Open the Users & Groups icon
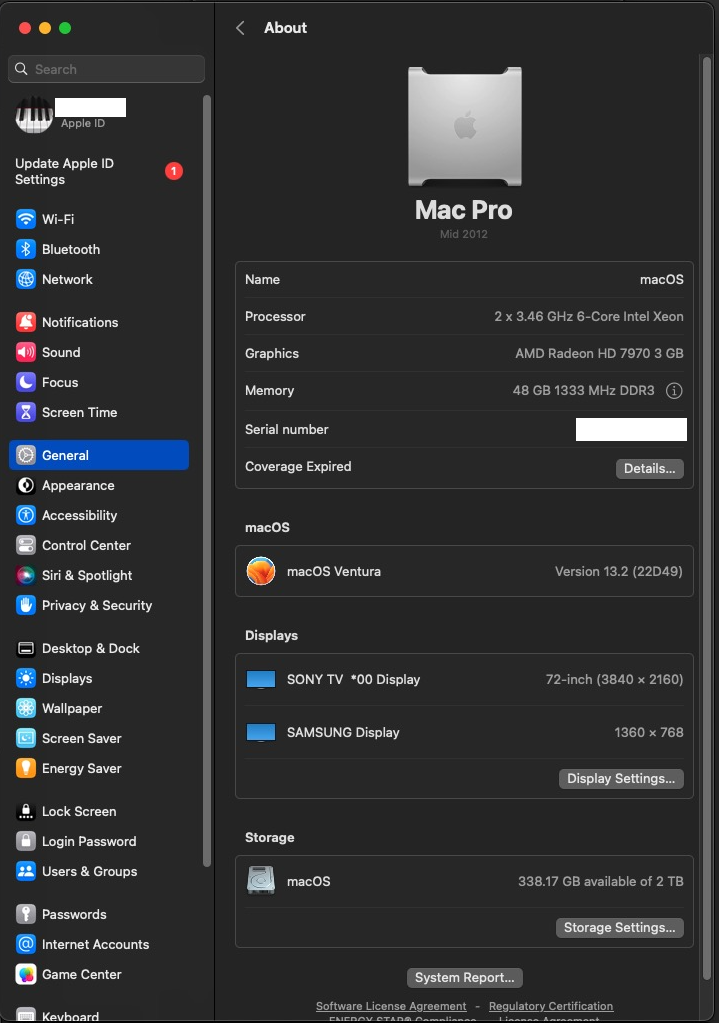This screenshot has width=719, height=1023. (x=25, y=872)
